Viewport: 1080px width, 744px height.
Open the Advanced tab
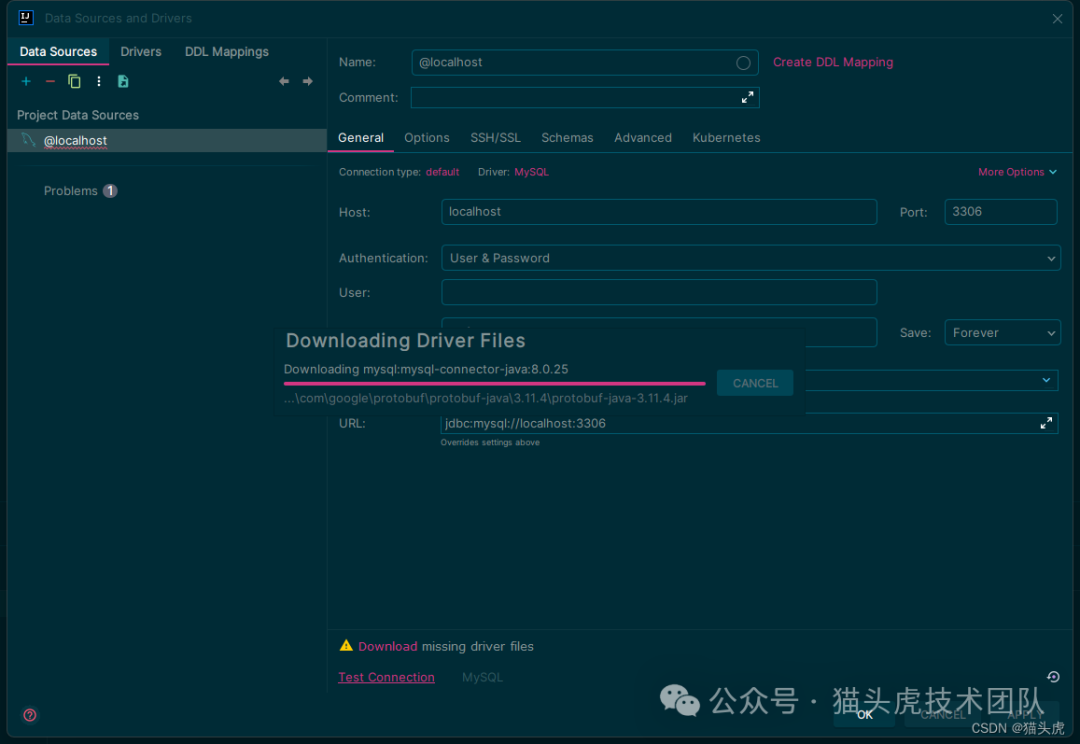[x=643, y=138]
